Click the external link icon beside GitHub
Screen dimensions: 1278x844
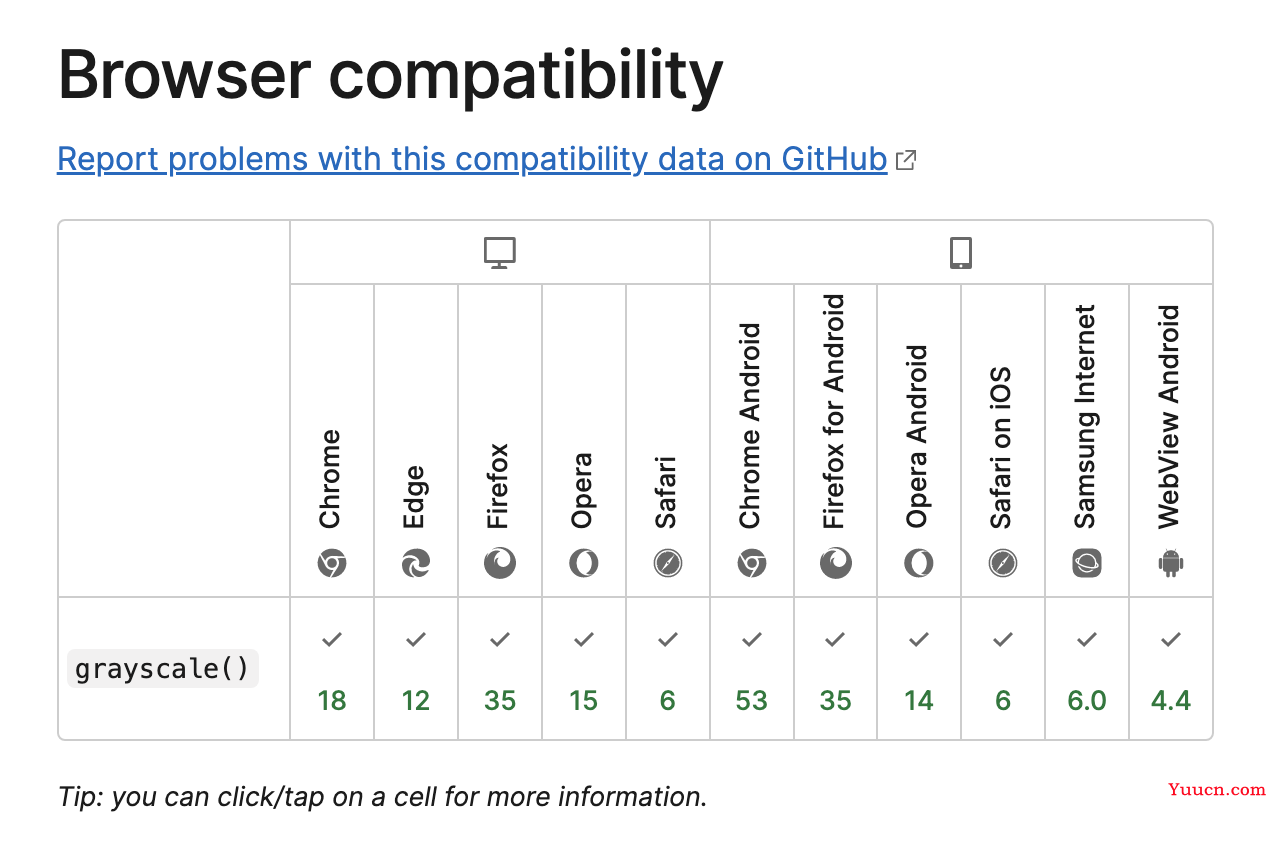tap(906, 160)
